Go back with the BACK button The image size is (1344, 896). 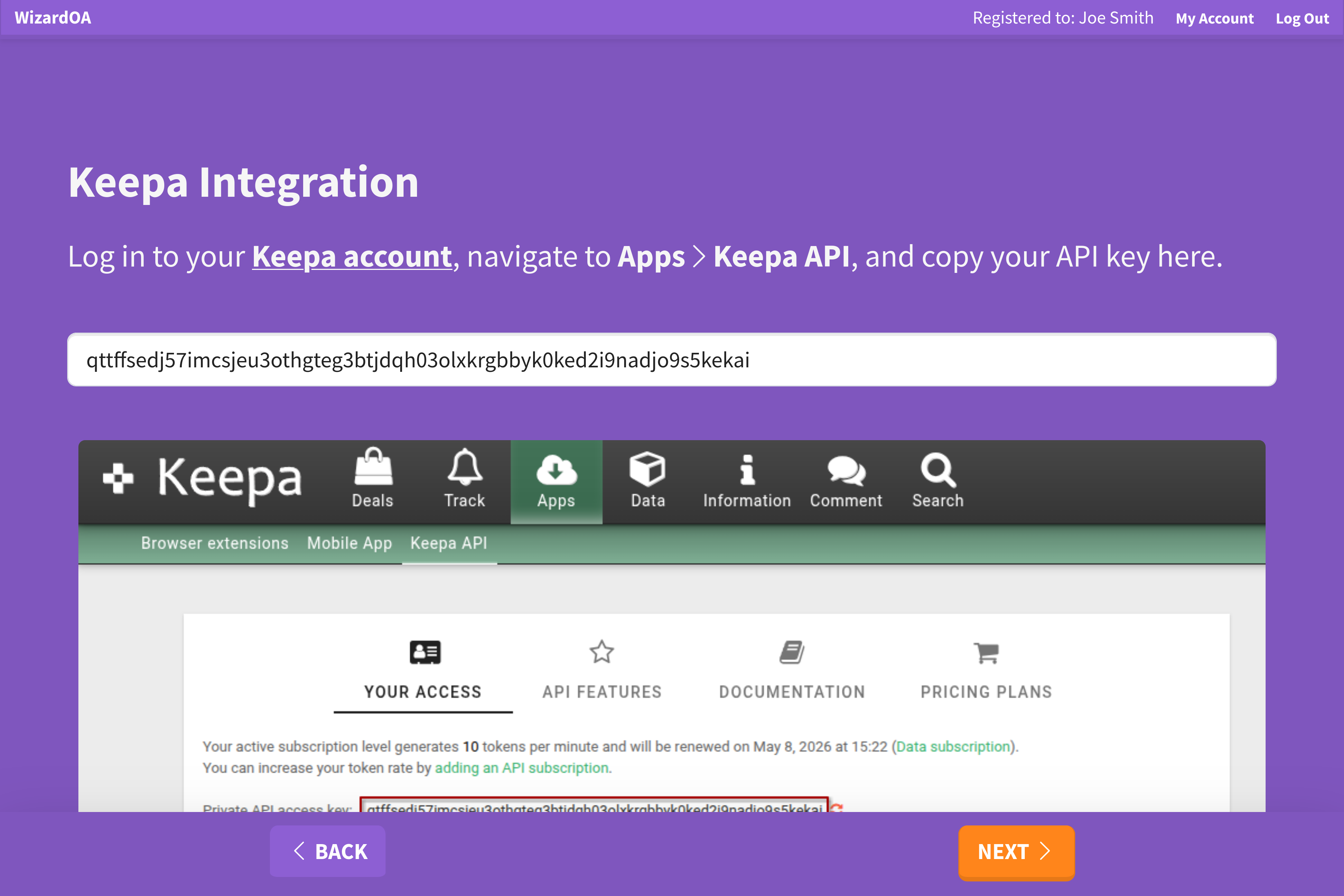click(327, 851)
